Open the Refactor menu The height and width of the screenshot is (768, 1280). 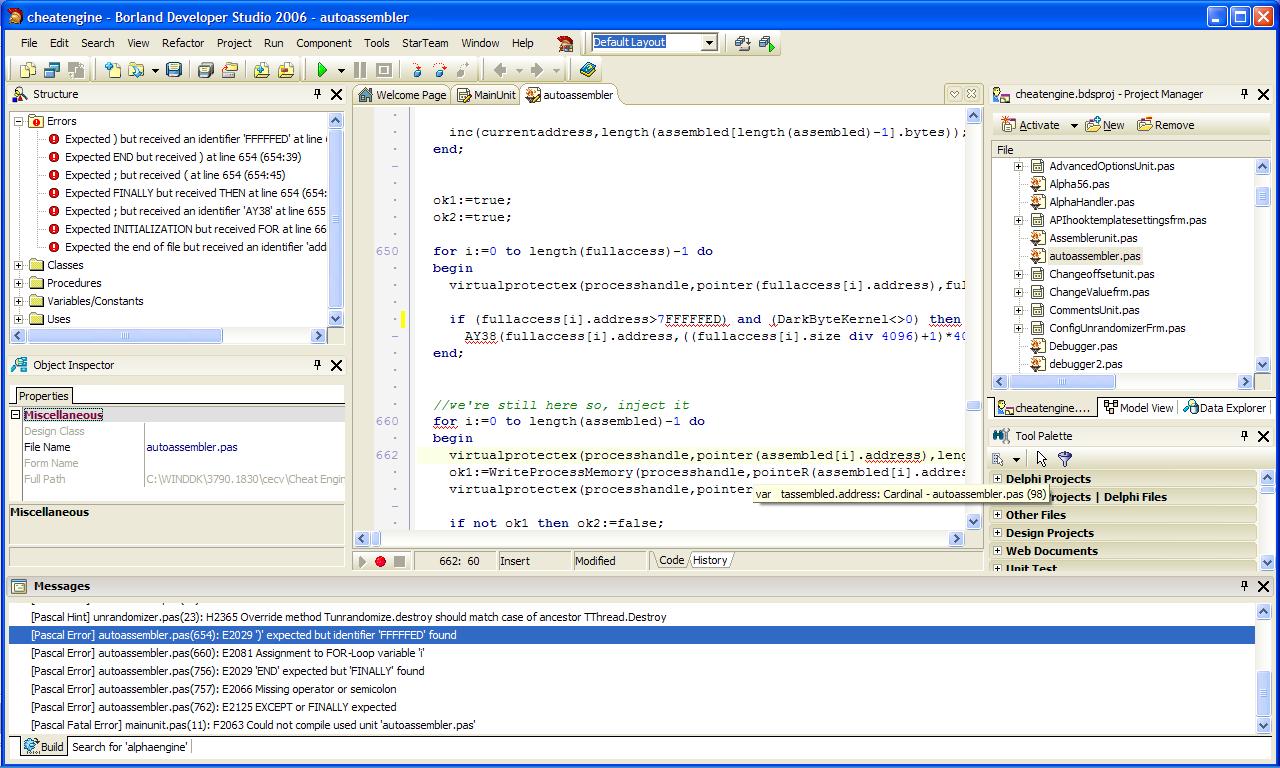(183, 43)
